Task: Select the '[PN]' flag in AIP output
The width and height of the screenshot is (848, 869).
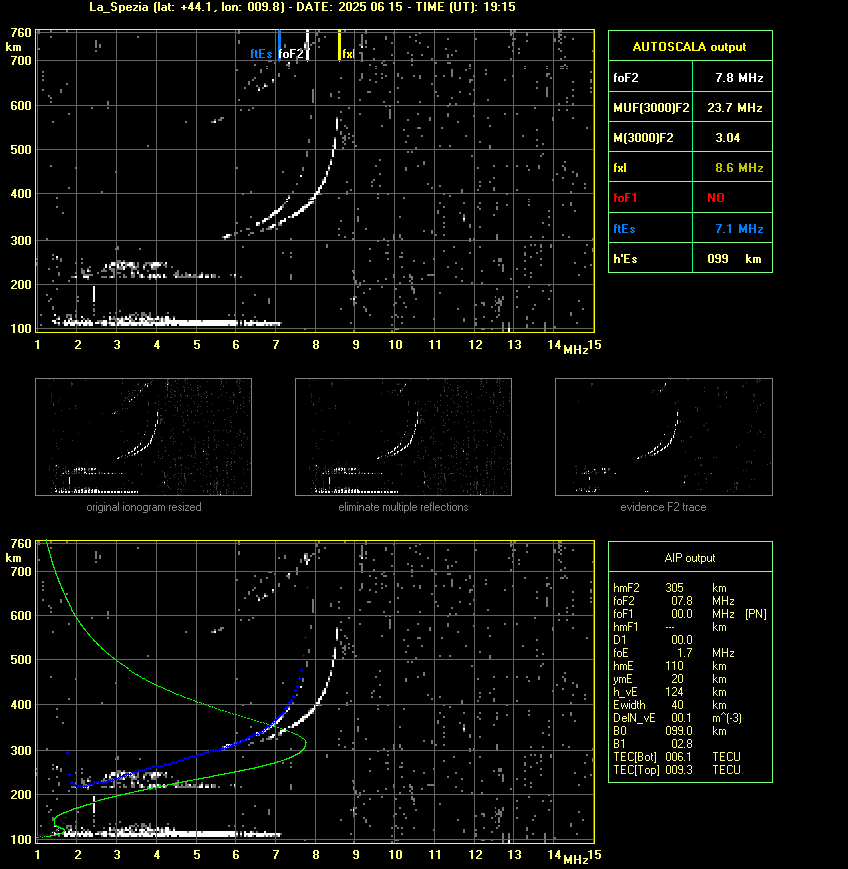Action: coord(756,614)
